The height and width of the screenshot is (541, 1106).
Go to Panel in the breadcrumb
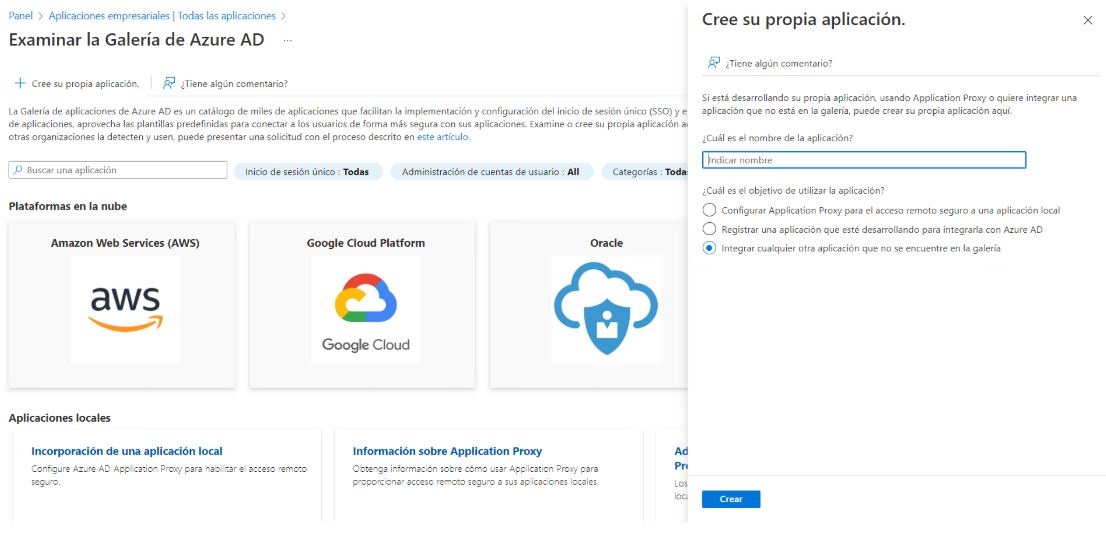click(x=20, y=16)
